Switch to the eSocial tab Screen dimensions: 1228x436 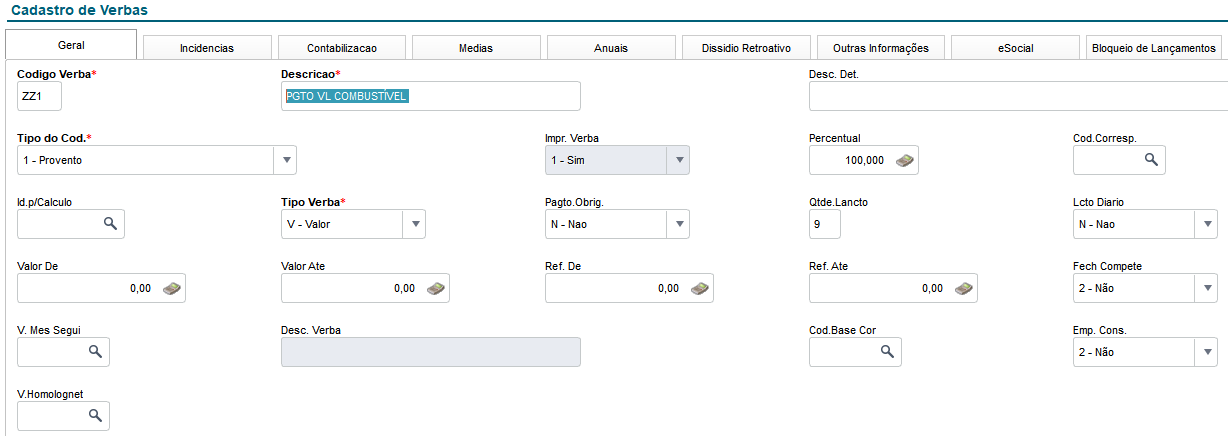(1015, 48)
